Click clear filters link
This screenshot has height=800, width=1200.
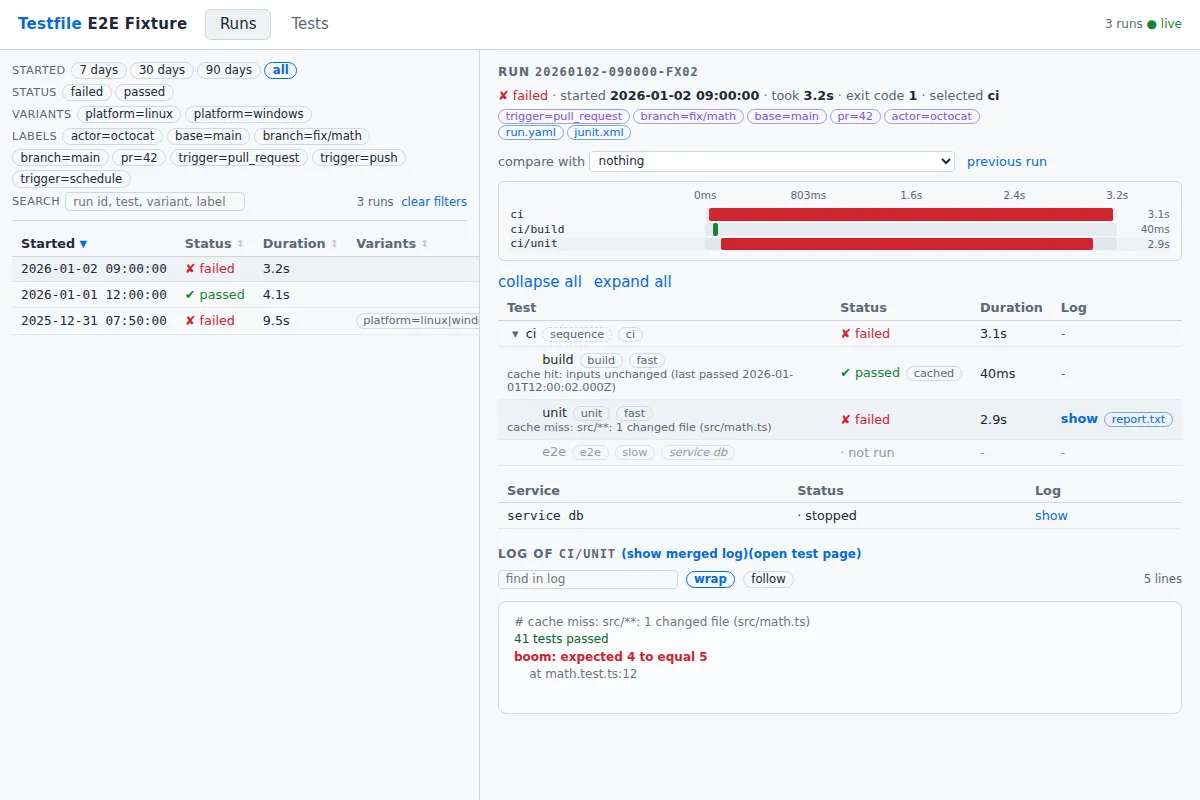point(434,202)
